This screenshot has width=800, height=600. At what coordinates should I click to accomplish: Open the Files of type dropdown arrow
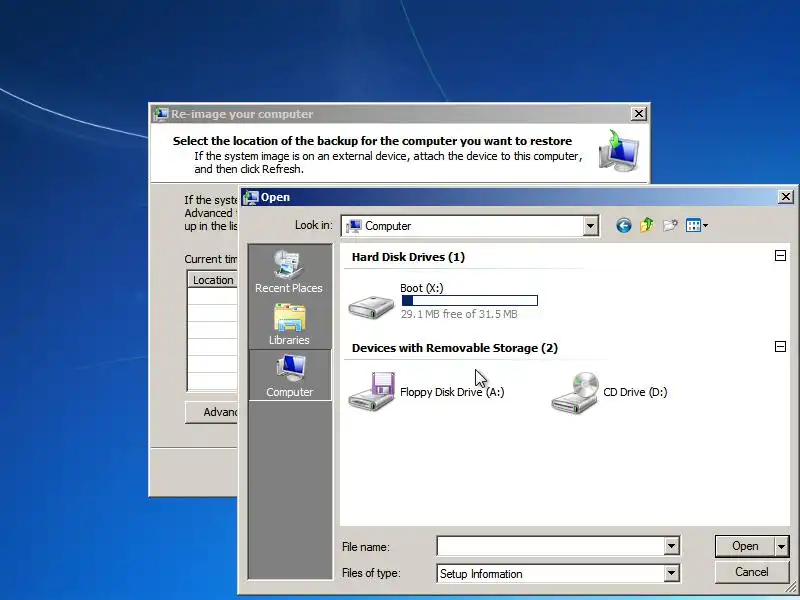671,573
